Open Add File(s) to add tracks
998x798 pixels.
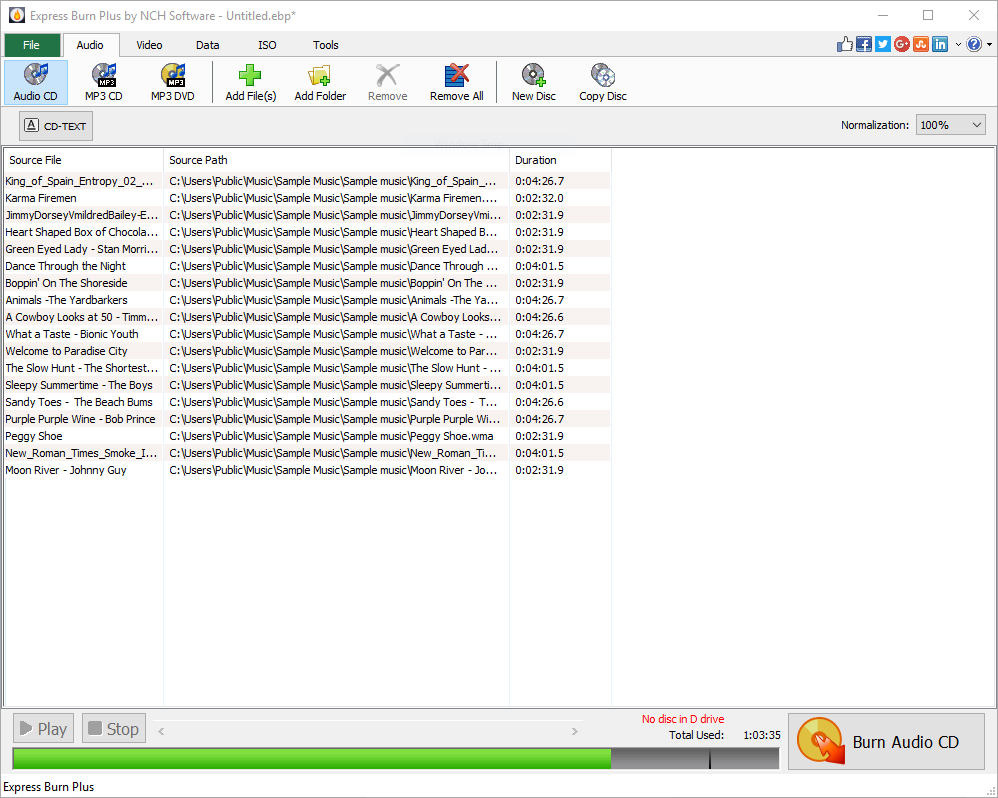249,81
